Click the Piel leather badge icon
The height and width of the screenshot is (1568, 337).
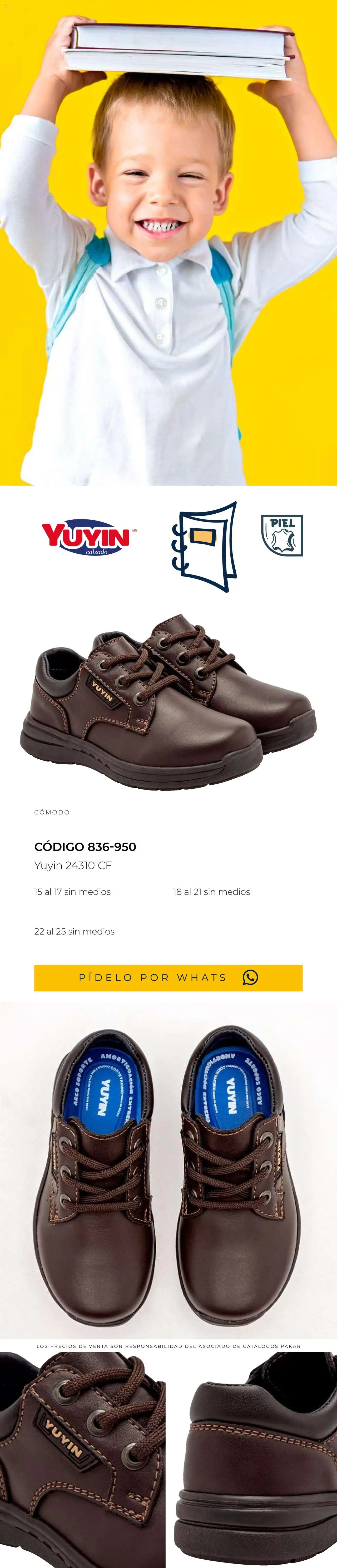(282, 535)
